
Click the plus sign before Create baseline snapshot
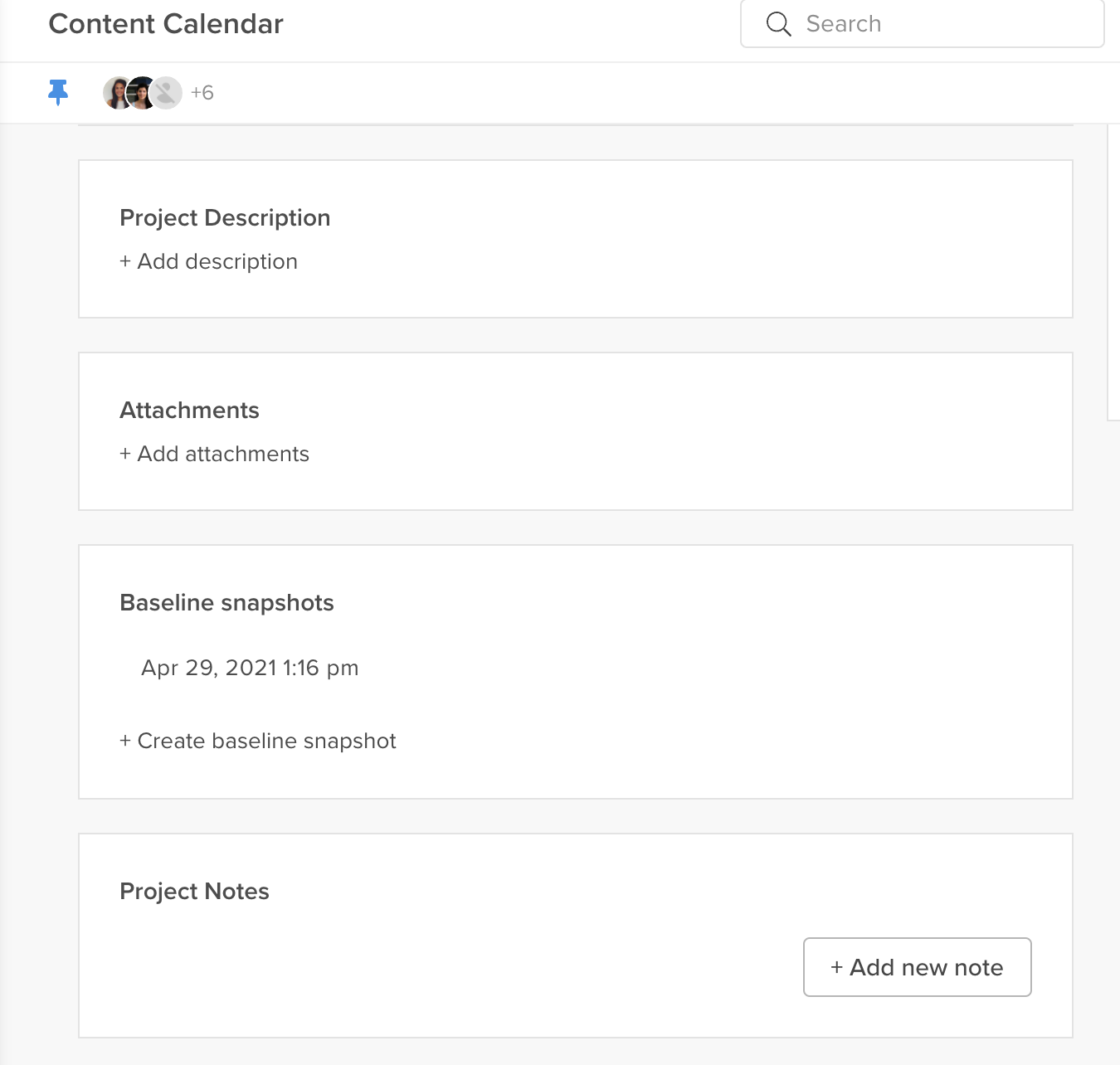pyautogui.click(x=125, y=741)
